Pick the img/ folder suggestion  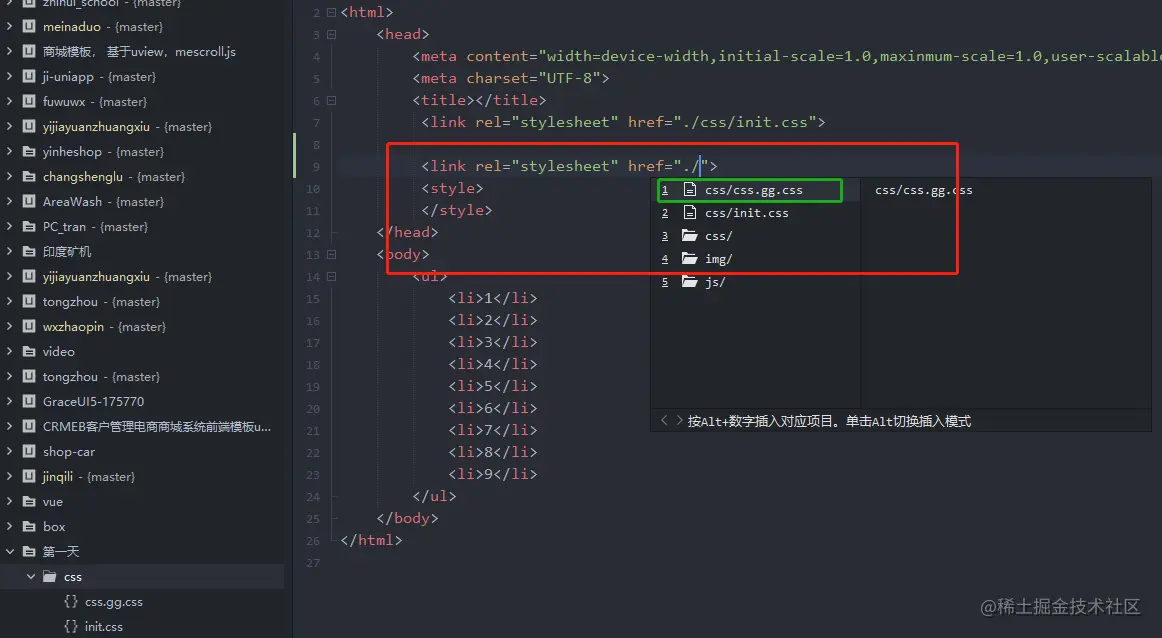(x=756, y=259)
